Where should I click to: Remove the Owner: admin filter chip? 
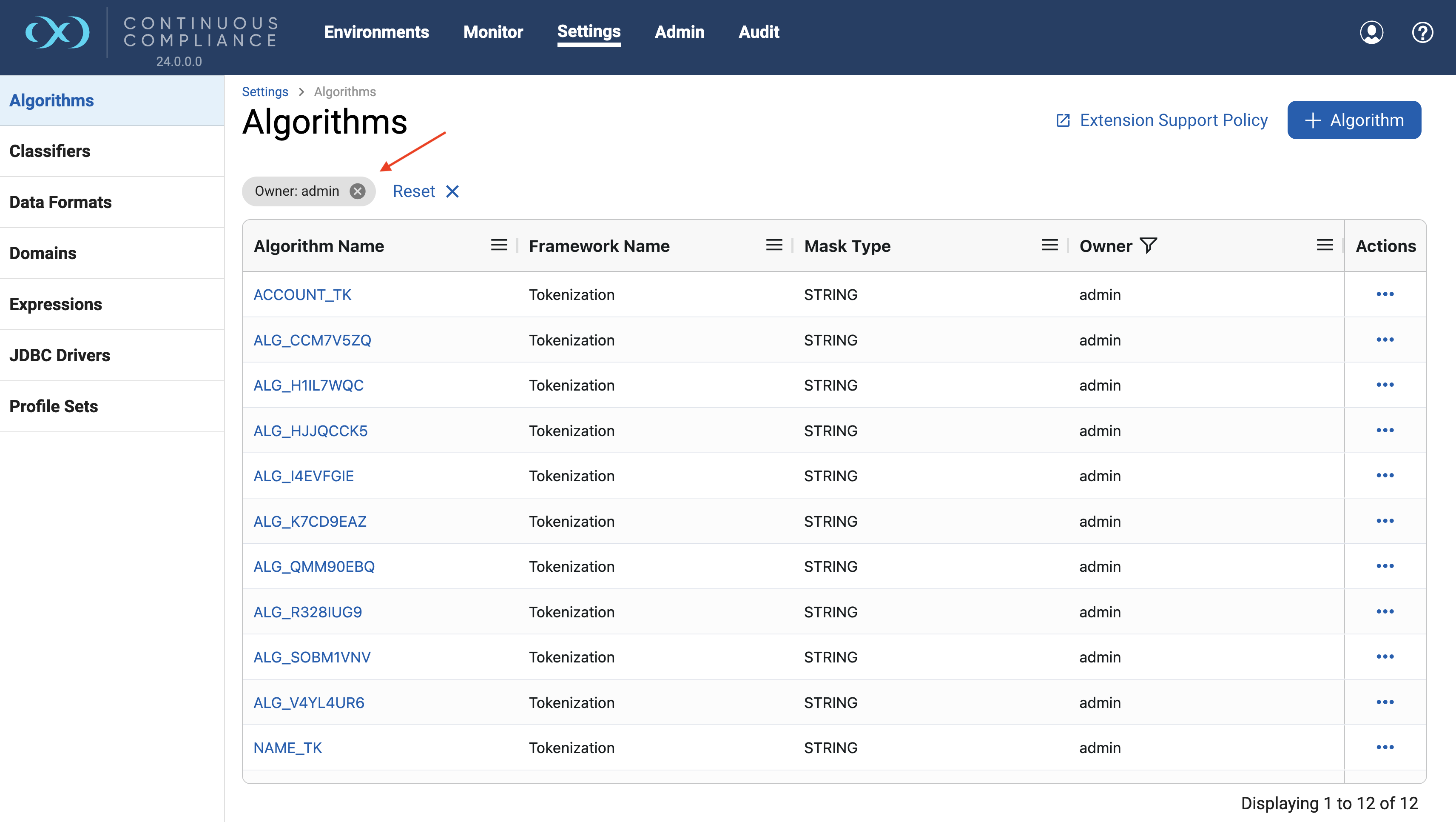pos(357,191)
